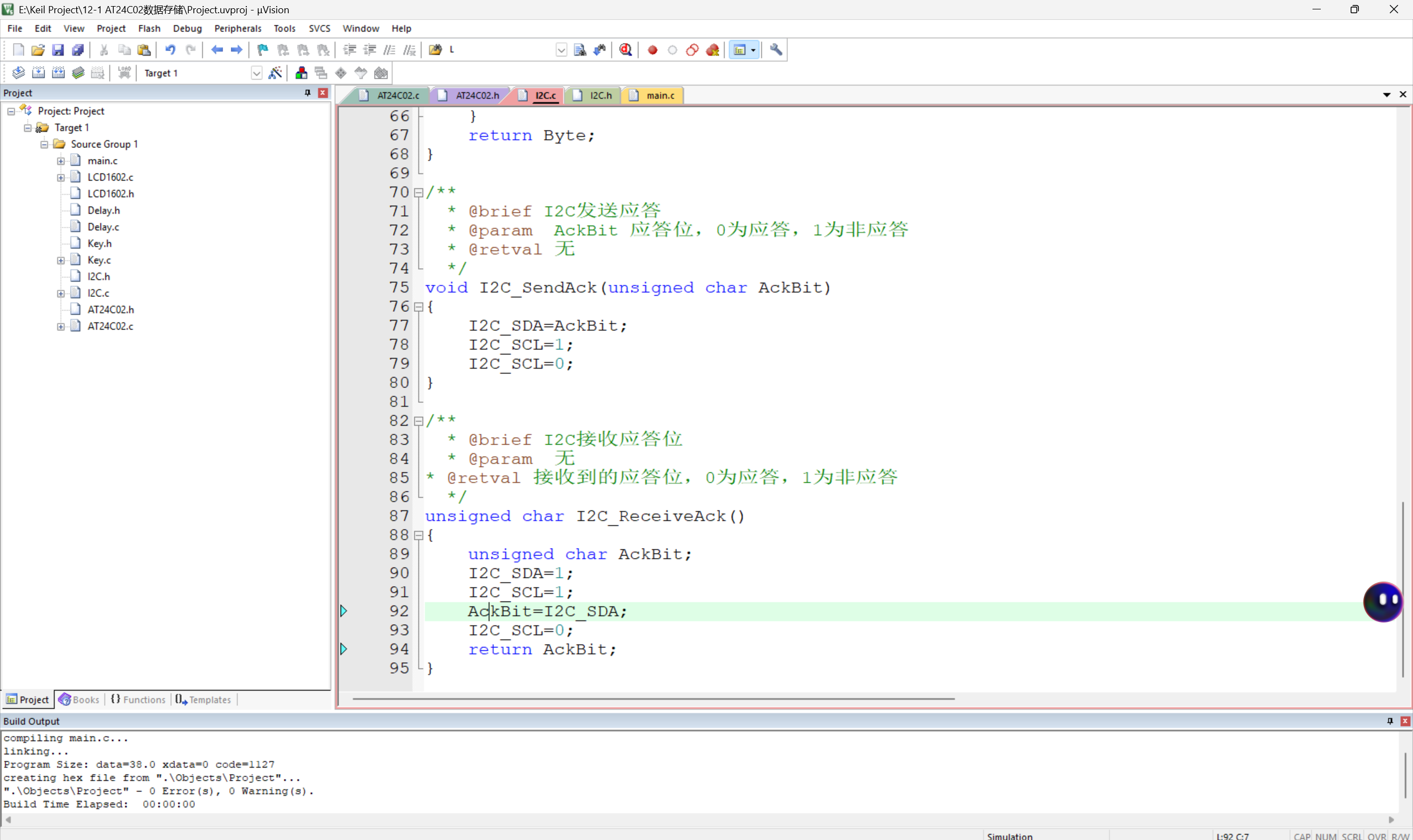Image resolution: width=1413 pixels, height=840 pixels.
Task: Switch to Functions panel tab
Action: [x=138, y=700]
